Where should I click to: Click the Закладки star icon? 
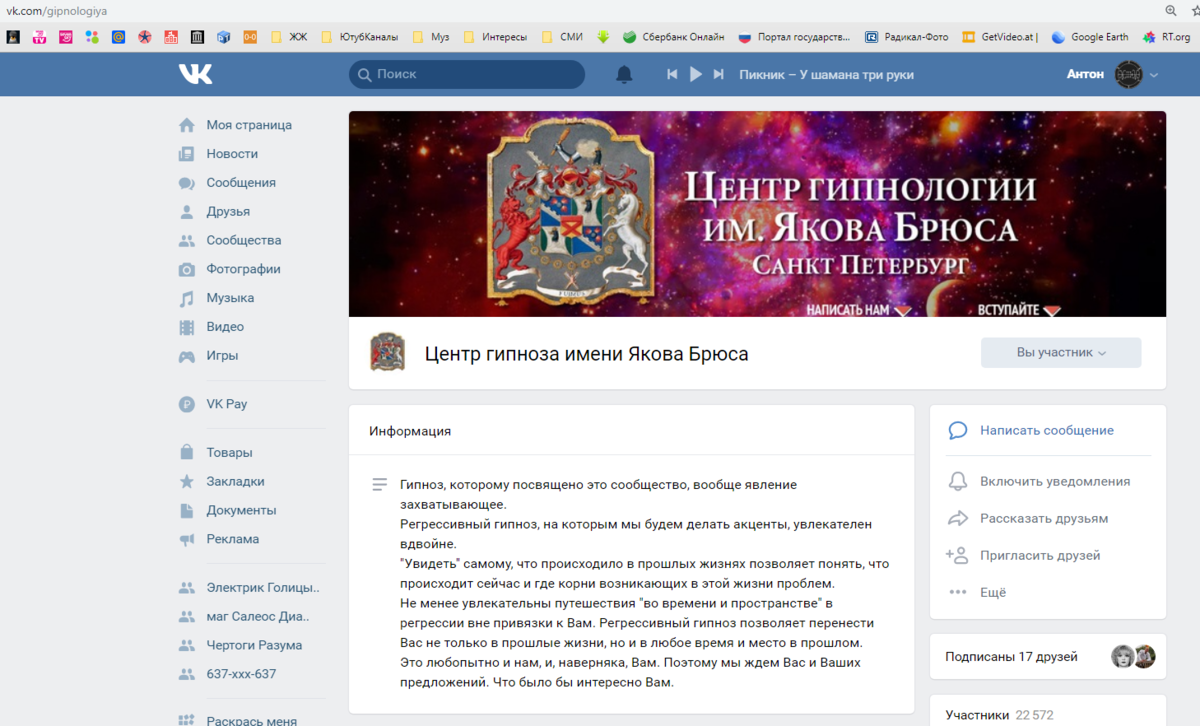click(186, 481)
